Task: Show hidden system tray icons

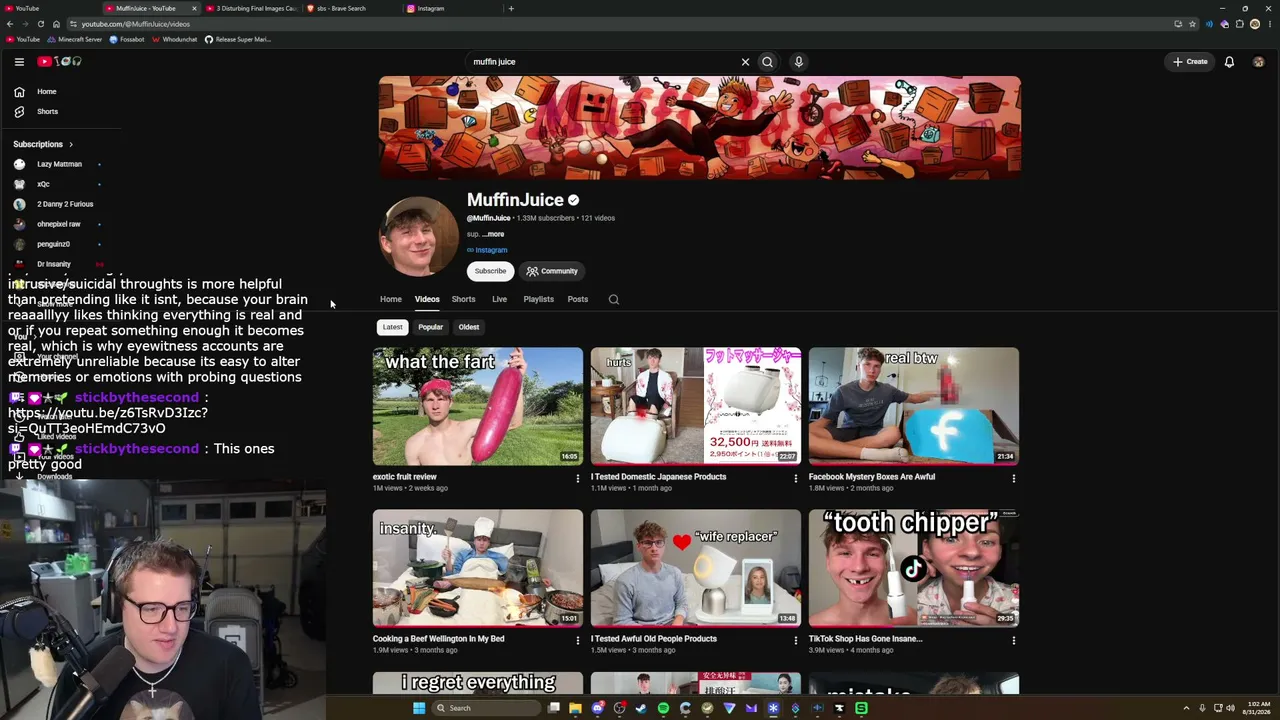Action: [x=1187, y=708]
